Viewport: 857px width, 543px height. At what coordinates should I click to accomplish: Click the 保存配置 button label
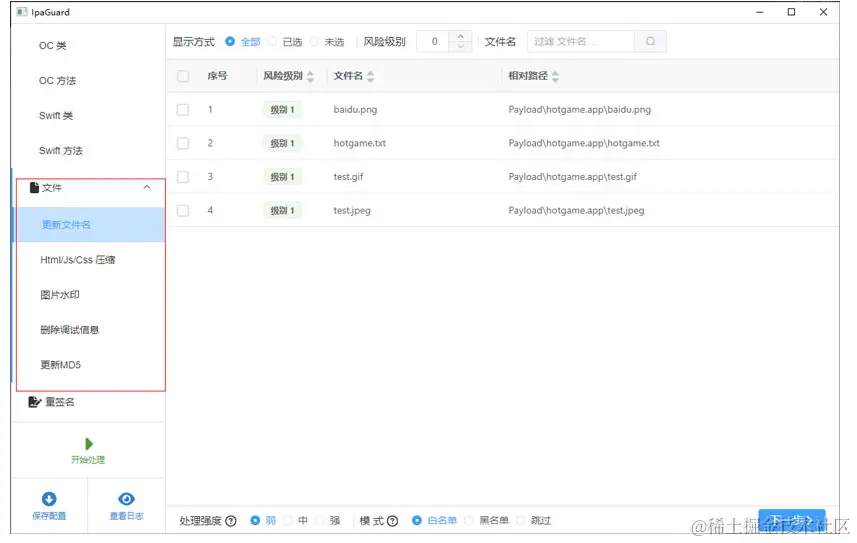coord(49,516)
